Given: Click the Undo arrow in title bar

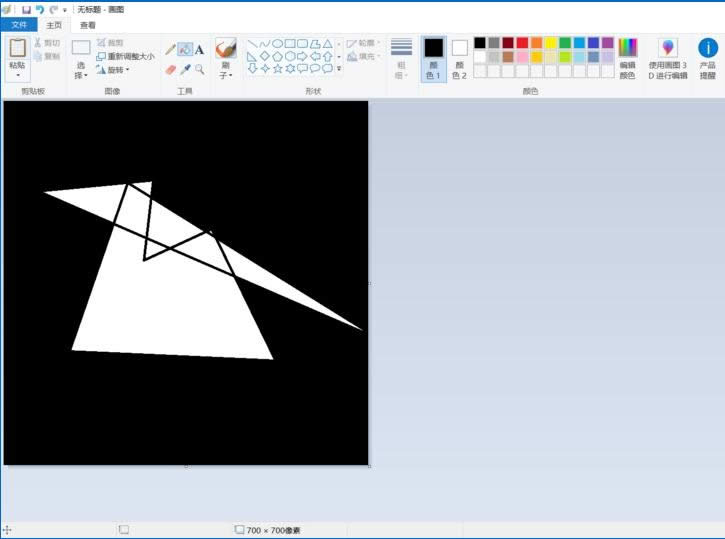Looking at the screenshot, I should click(x=39, y=9).
